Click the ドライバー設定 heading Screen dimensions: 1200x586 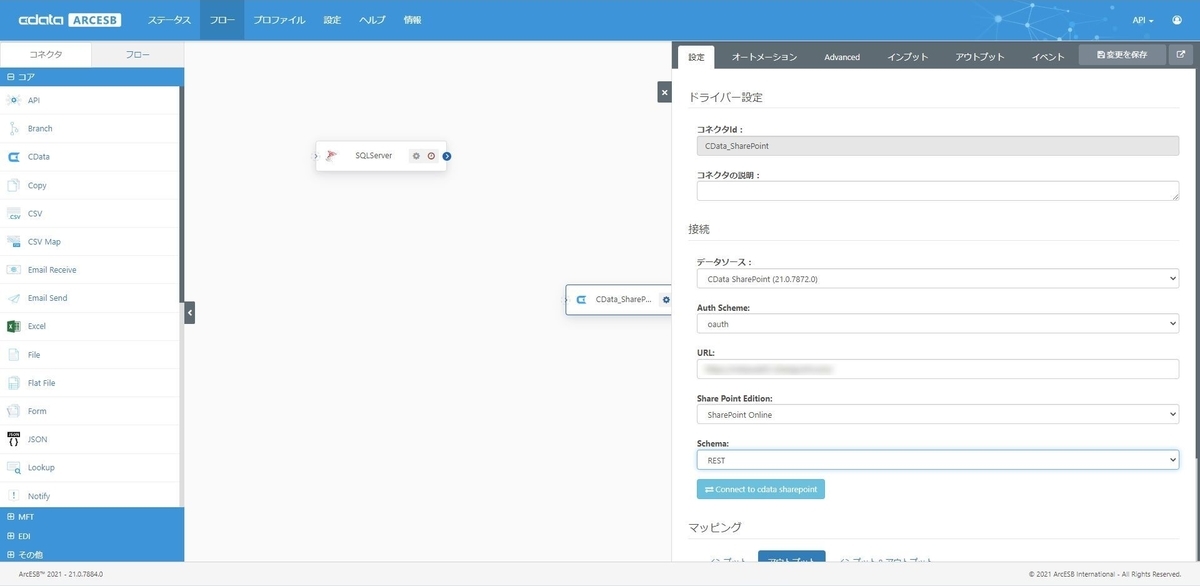726,97
